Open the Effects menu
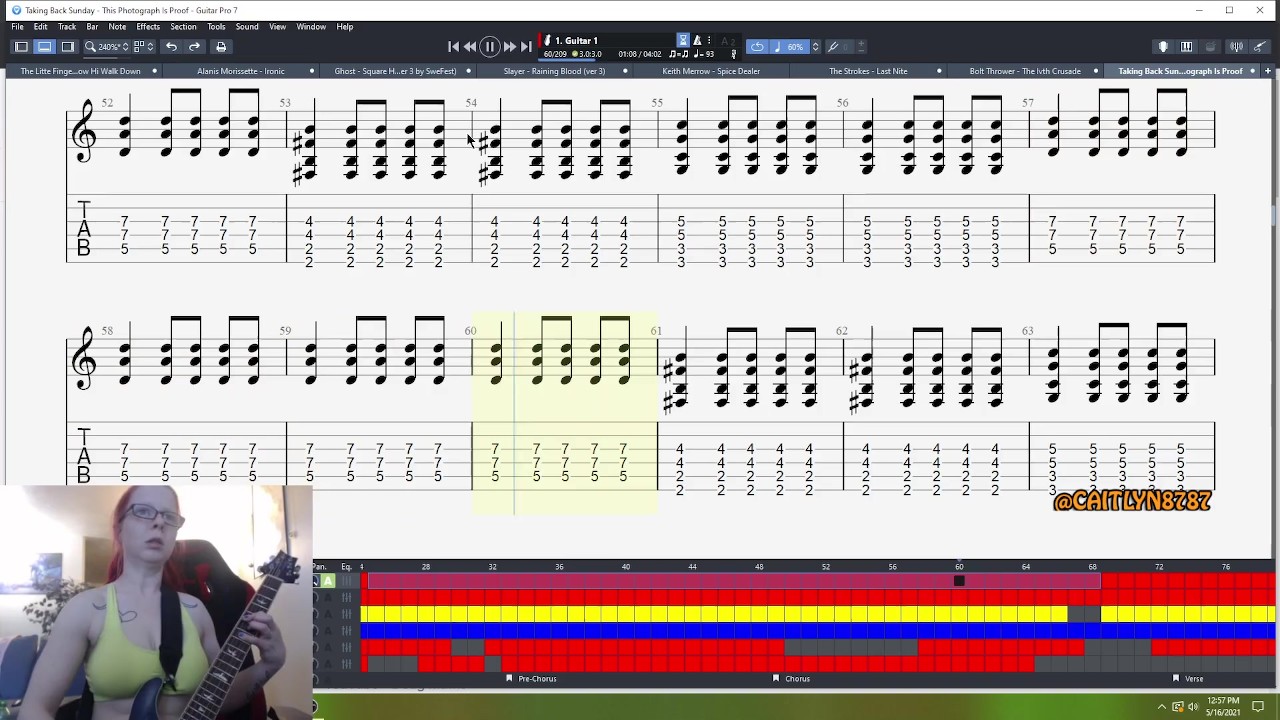 click(148, 27)
